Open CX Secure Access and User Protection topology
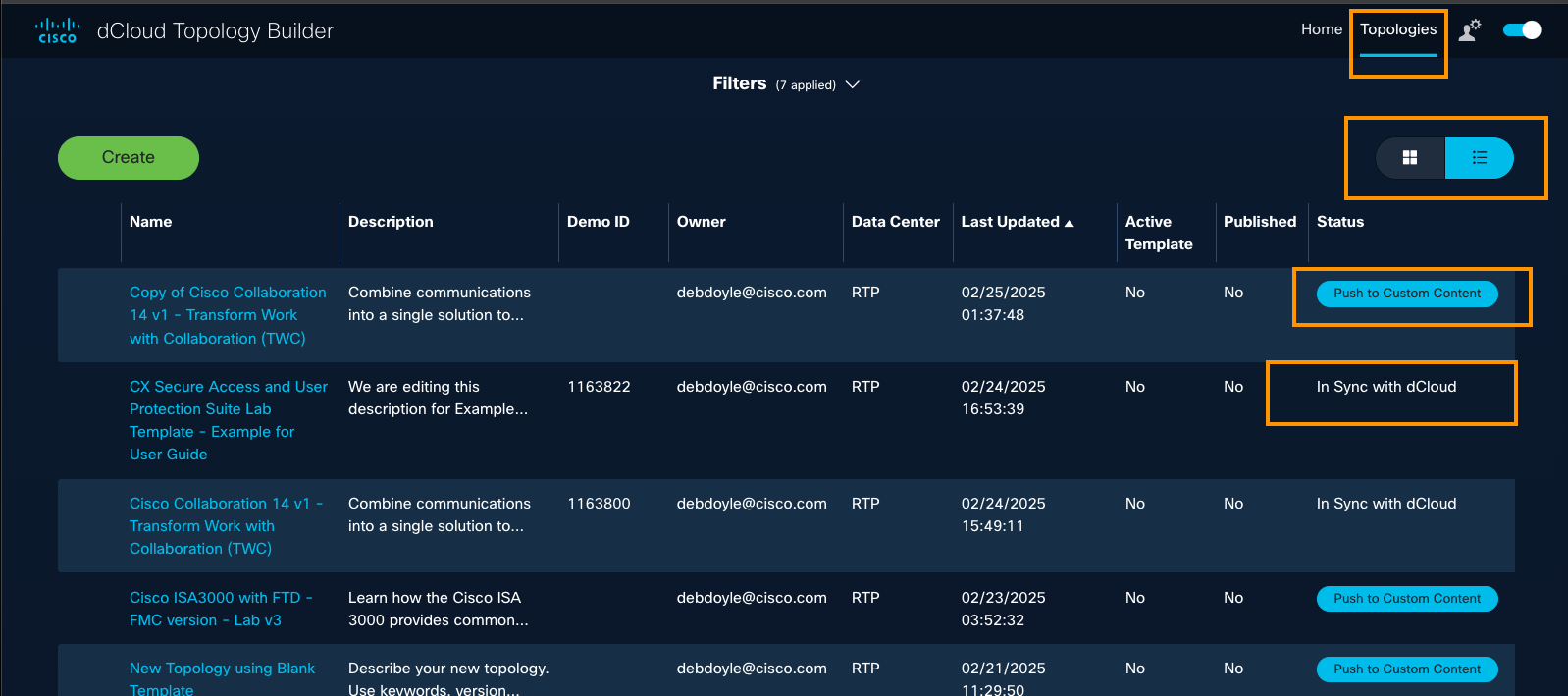1568x696 pixels. click(229, 420)
